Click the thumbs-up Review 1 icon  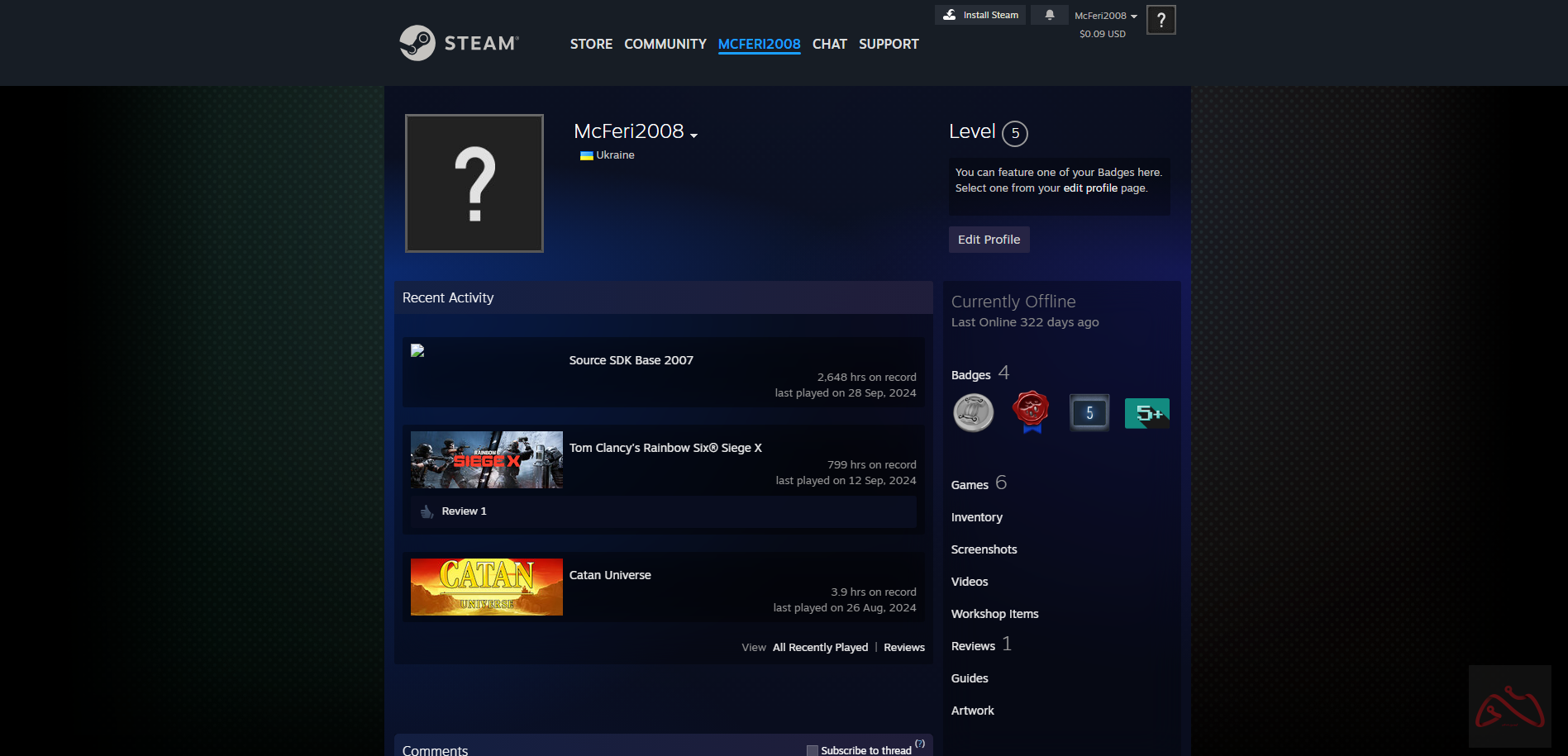pos(427,511)
